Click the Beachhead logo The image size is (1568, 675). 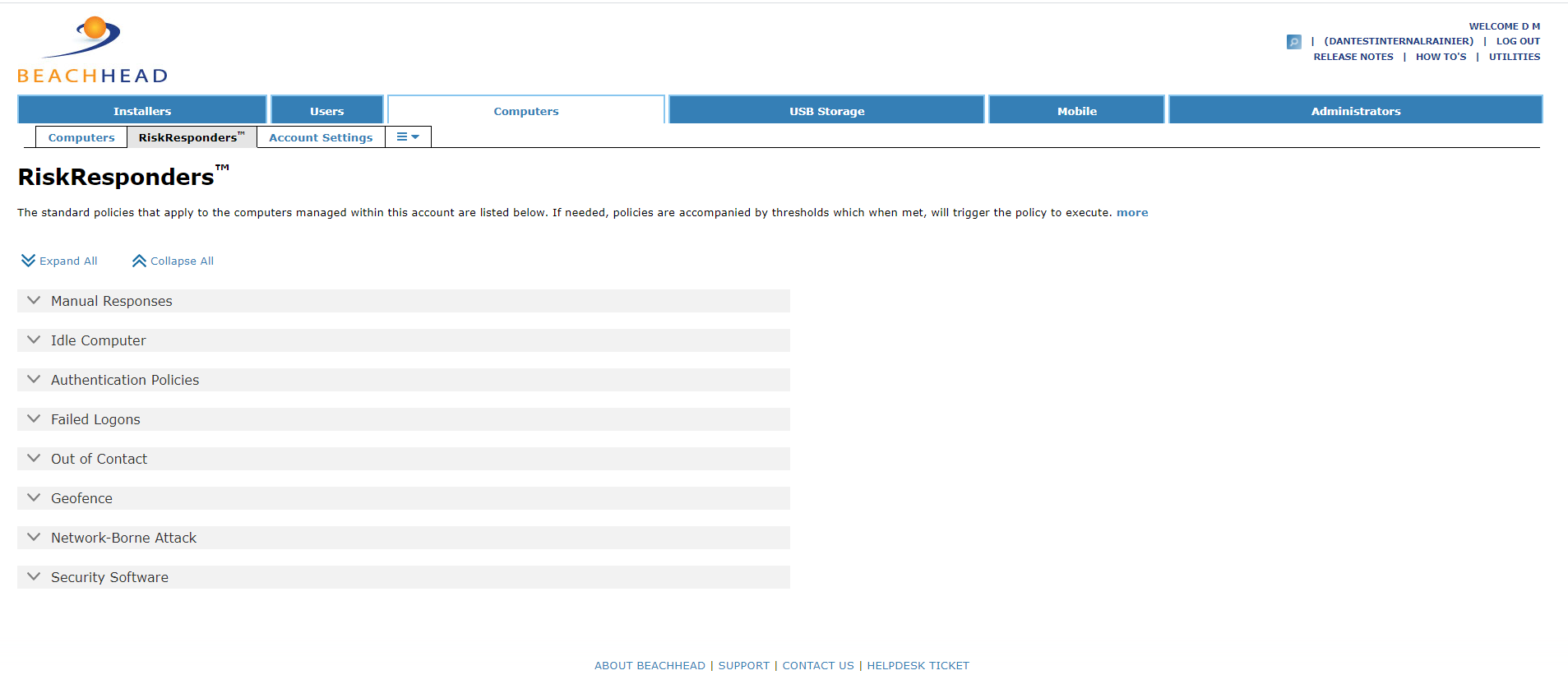click(x=93, y=50)
